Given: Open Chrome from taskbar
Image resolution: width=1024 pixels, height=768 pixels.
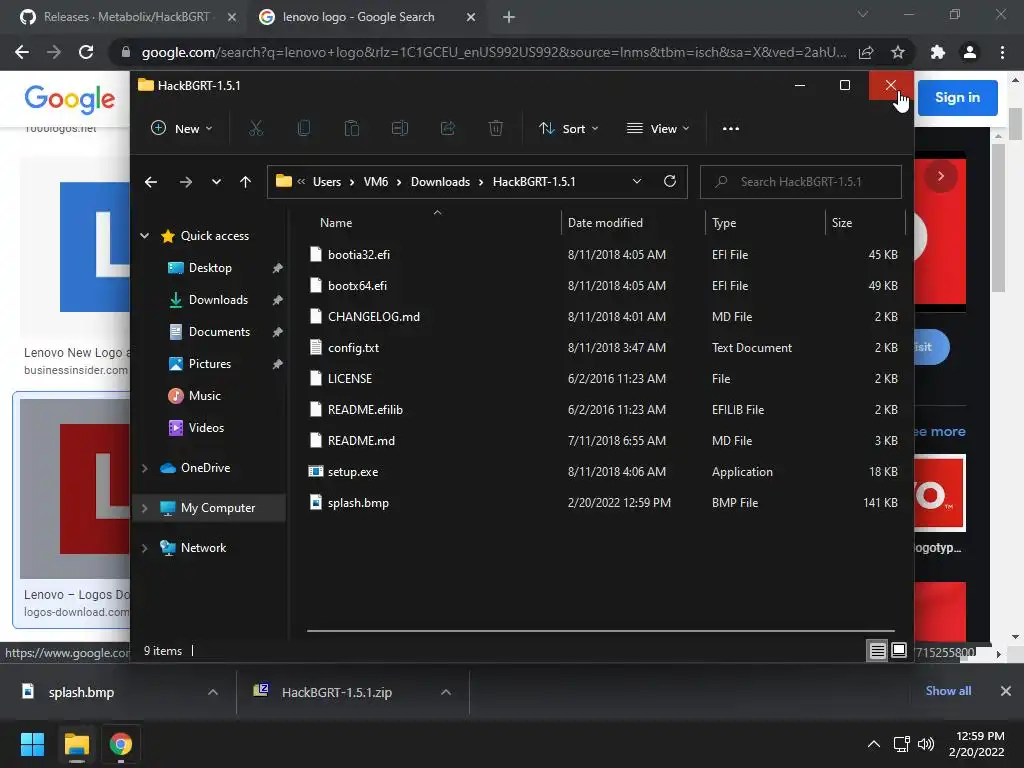Looking at the screenshot, I should click(121, 744).
